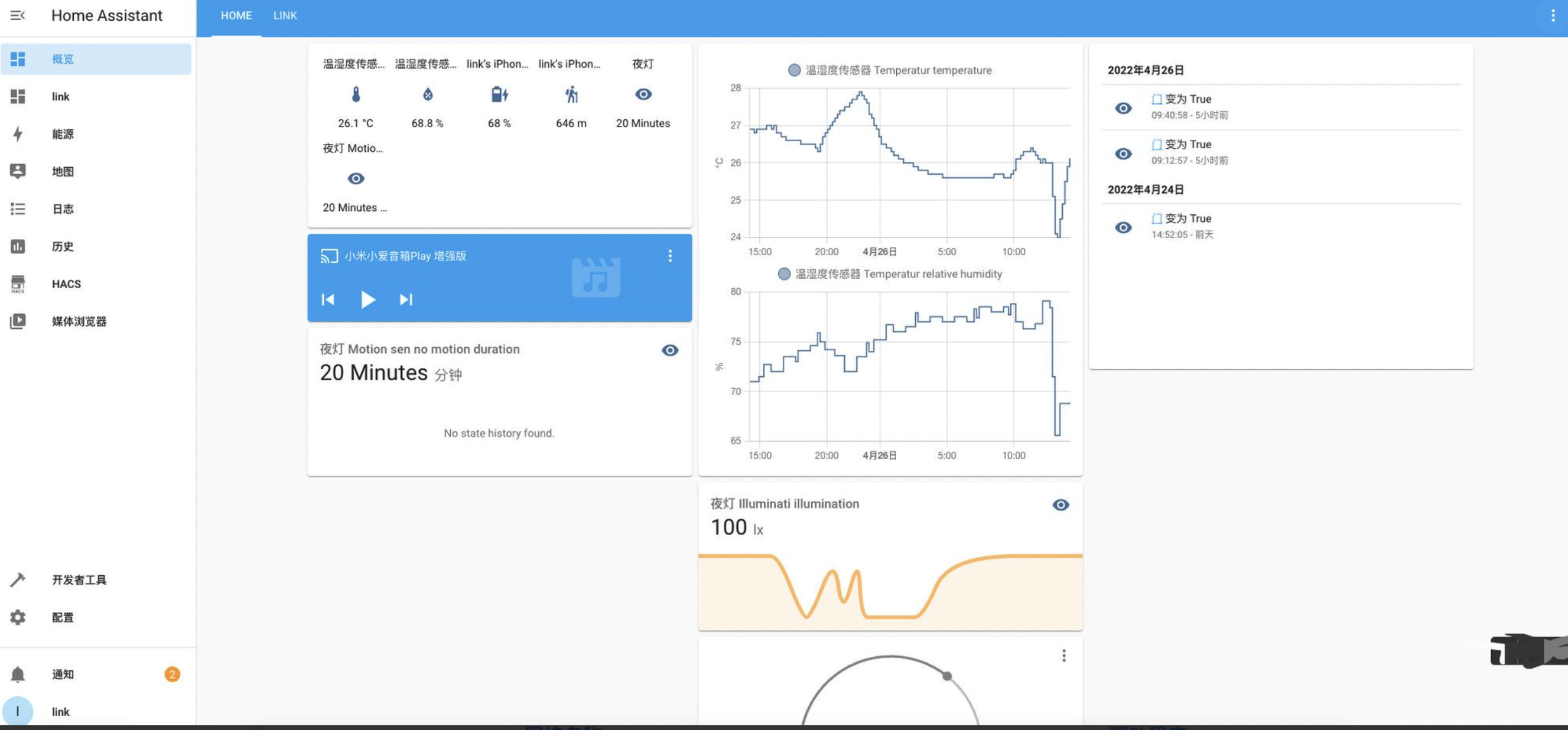The image size is (1568, 730).
Task: Switch to the HOME tab
Action: coord(236,16)
